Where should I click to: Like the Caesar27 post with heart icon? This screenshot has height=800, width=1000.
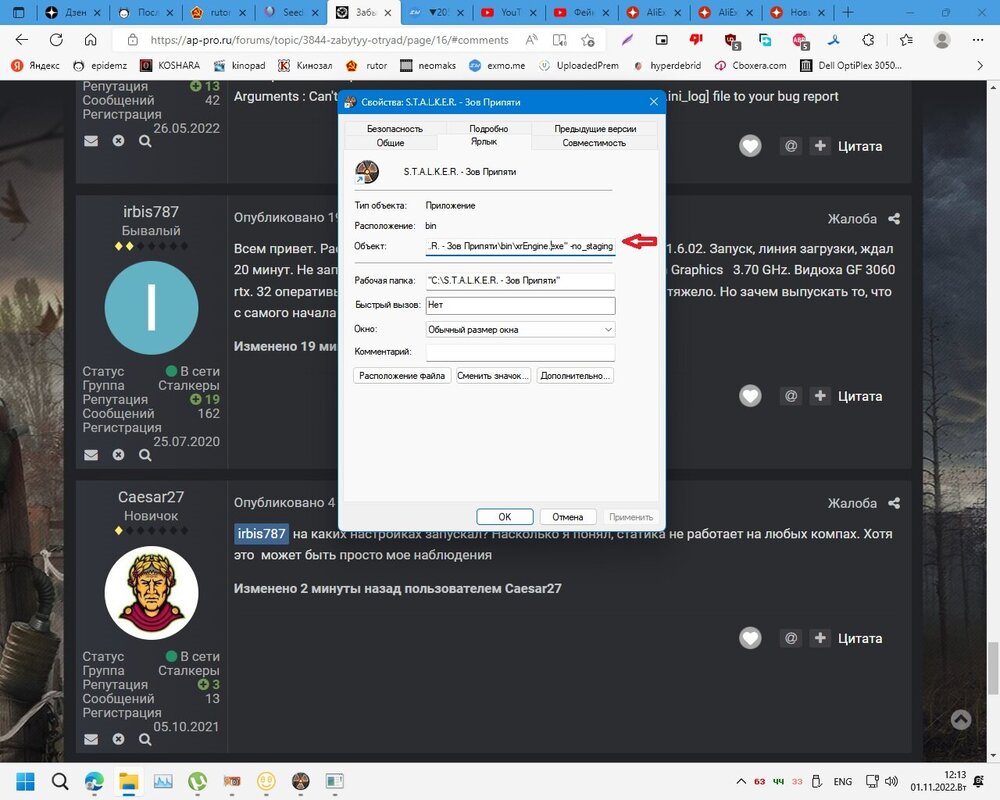[x=750, y=638]
